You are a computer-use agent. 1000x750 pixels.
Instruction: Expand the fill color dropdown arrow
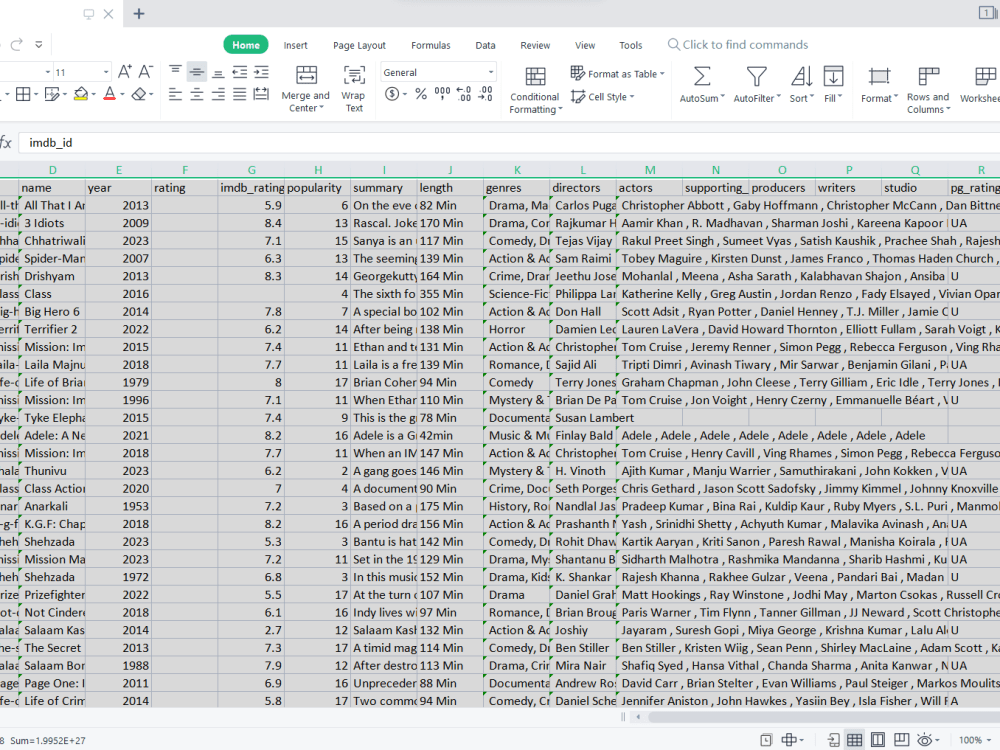click(93, 94)
